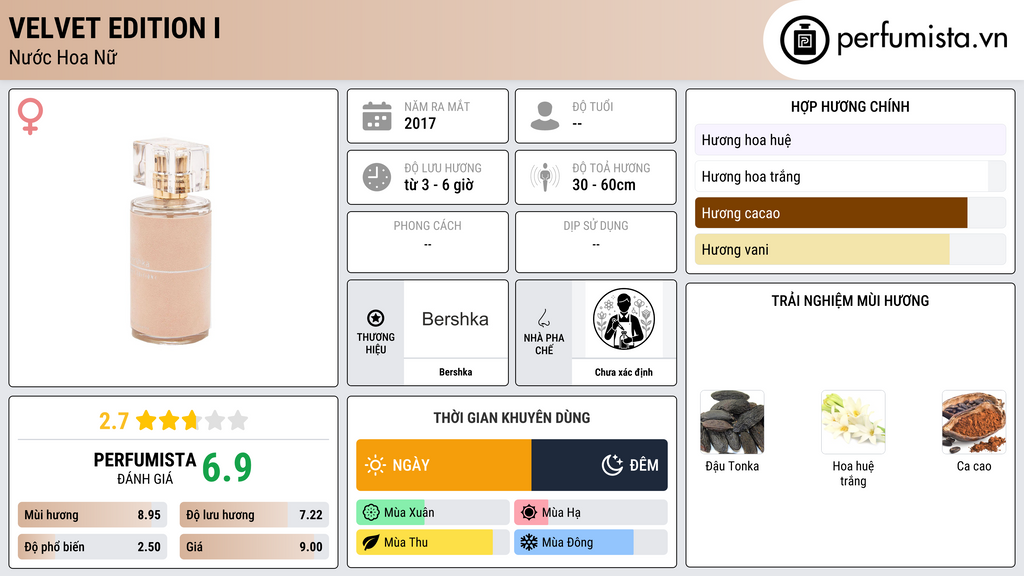Click the orange Ngày time segment
The image size is (1024, 576).
click(444, 465)
